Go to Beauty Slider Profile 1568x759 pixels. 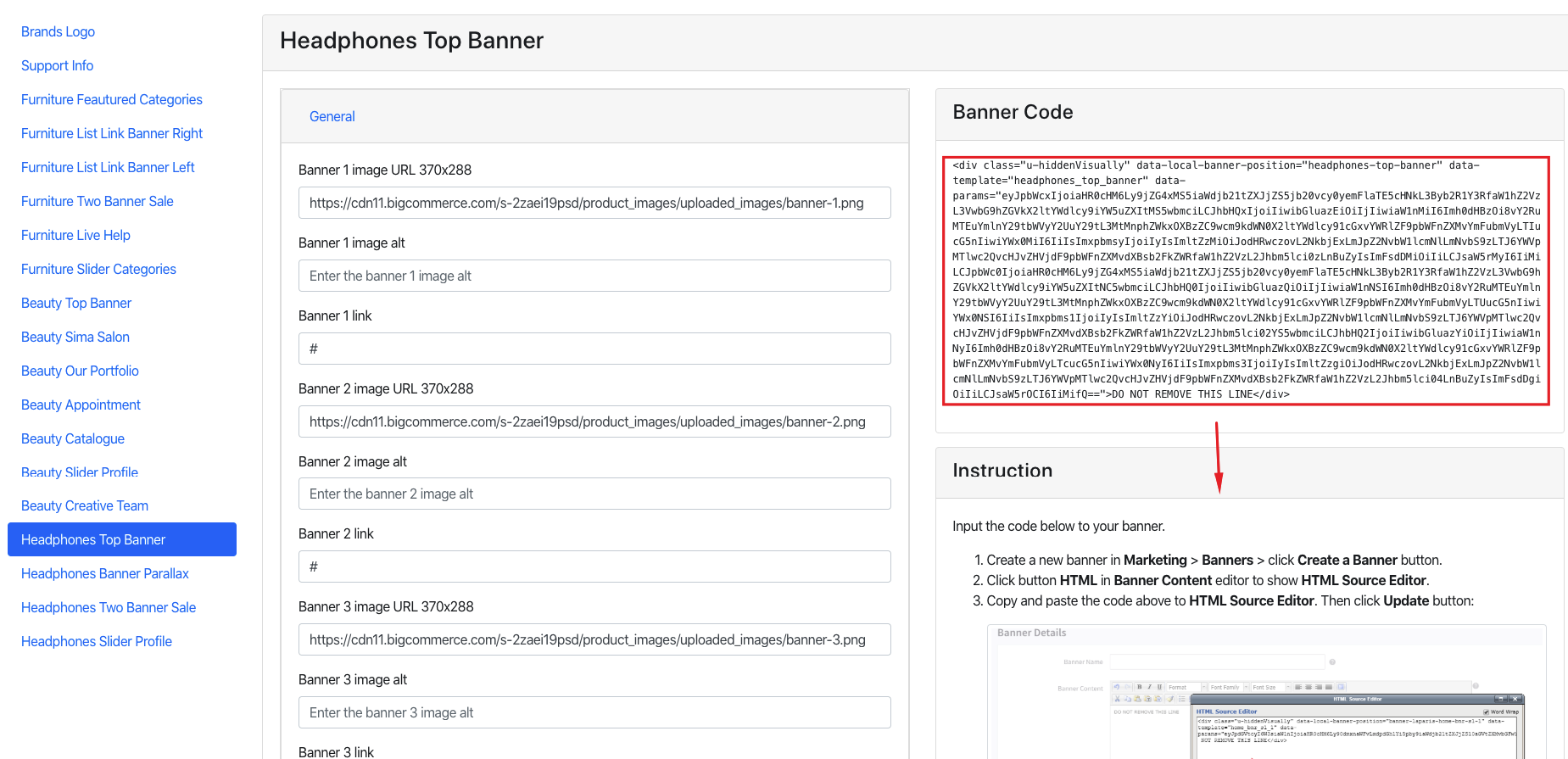tap(80, 472)
